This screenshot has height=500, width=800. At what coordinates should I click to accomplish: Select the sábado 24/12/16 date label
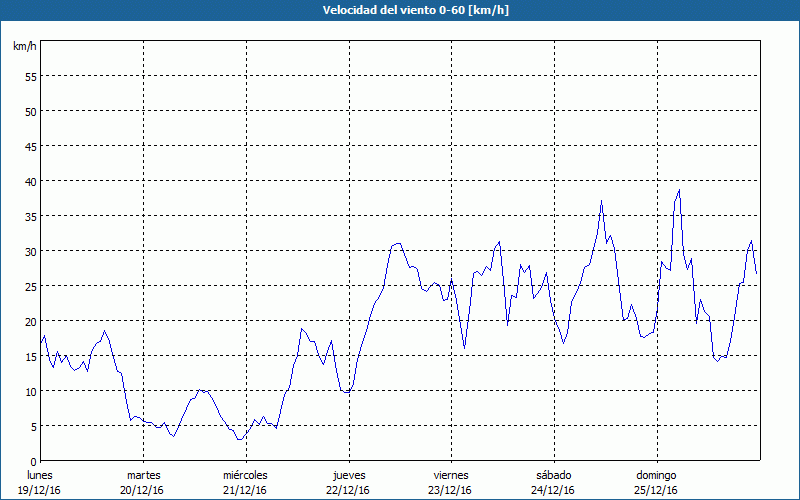click(x=553, y=482)
